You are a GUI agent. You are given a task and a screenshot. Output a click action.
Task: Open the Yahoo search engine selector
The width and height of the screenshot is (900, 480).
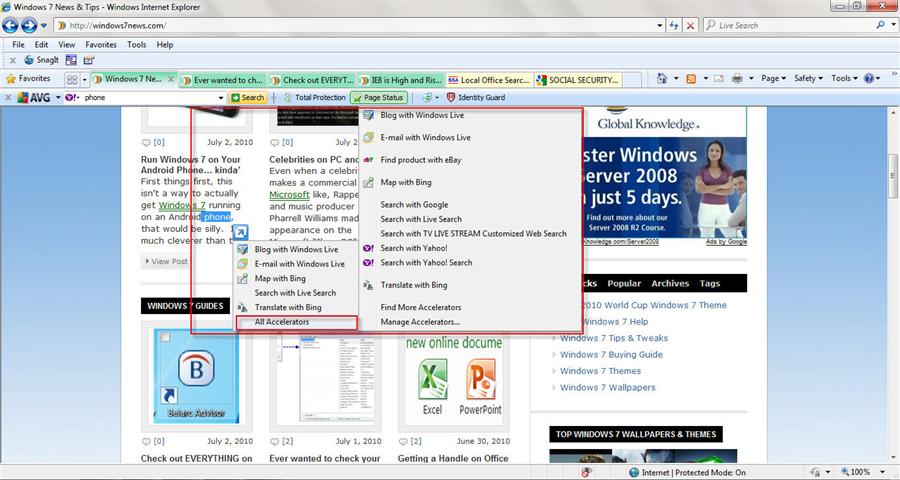click(x=72, y=98)
